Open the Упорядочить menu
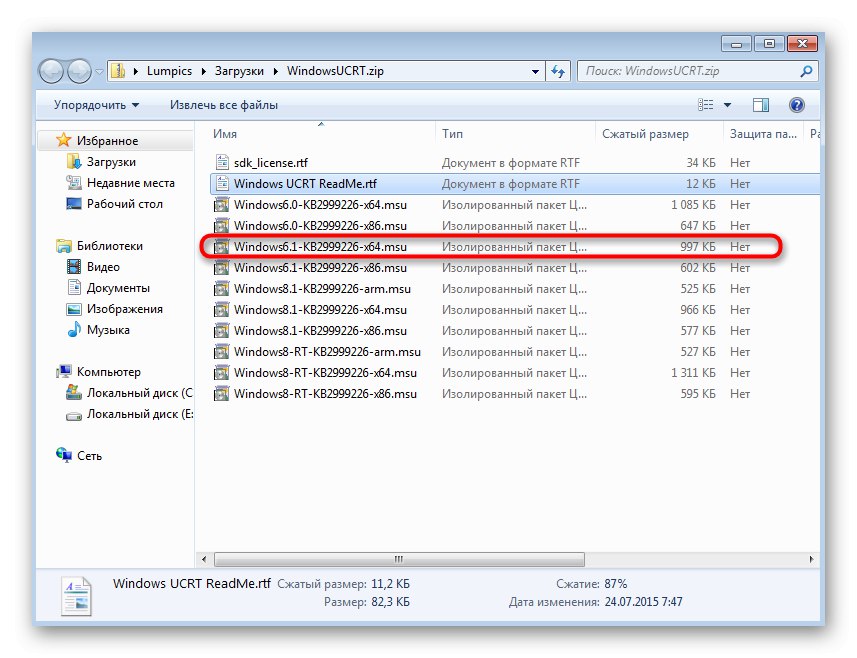Viewport: 857px width, 658px height. (96, 105)
